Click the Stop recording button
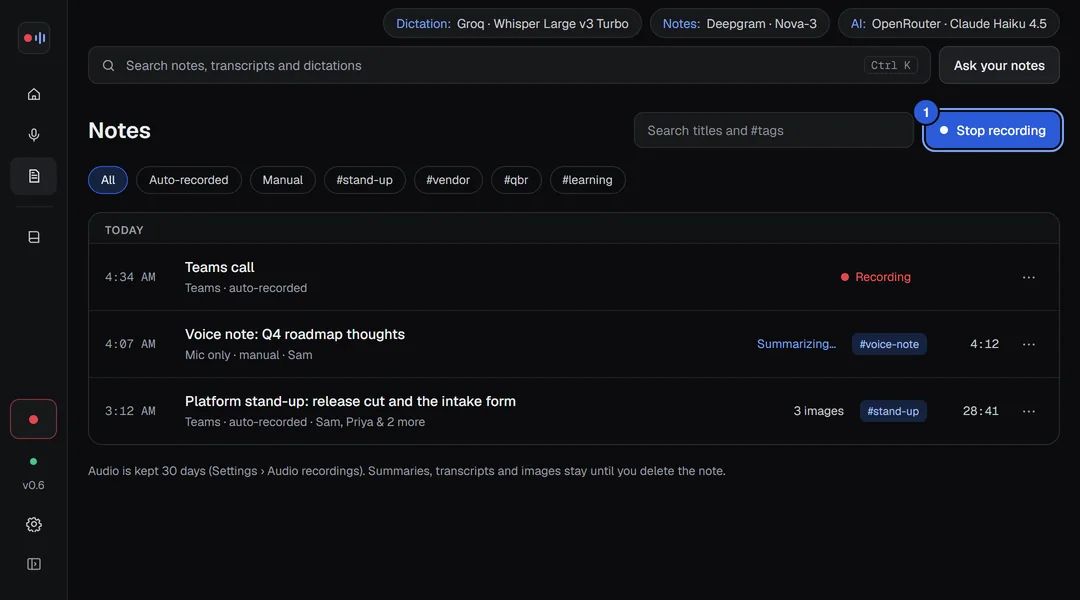Screen dimensions: 1080x600 pos(993,130)
